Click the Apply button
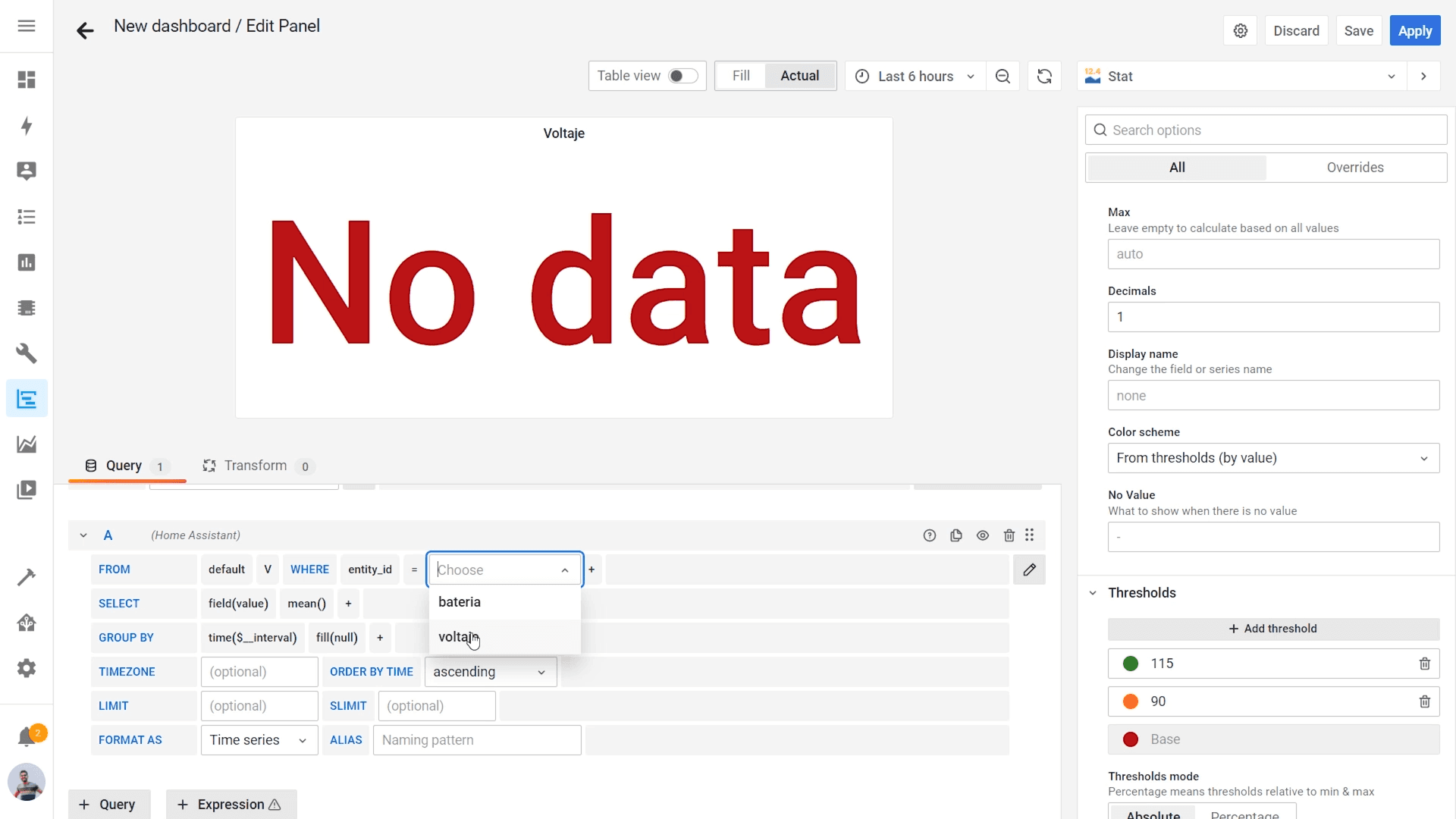Viewport: 1456px width, 819px height. (1414, 31)
